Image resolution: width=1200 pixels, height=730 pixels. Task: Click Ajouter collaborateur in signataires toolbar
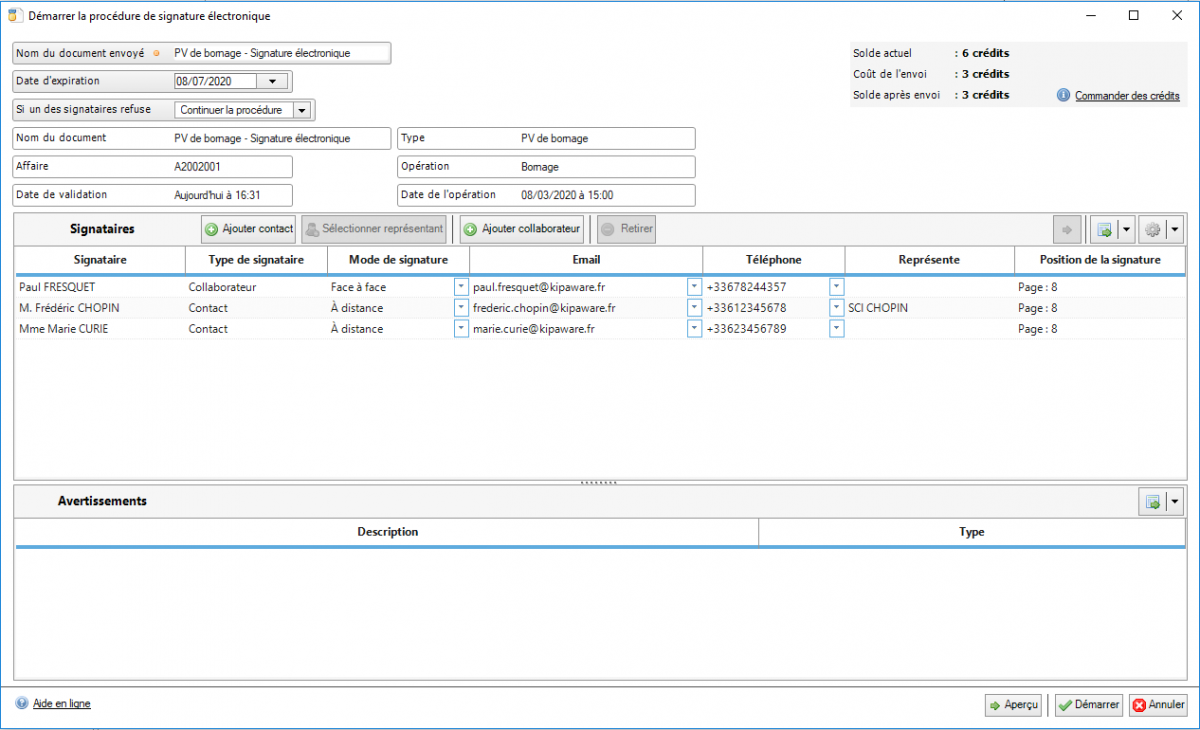point(521,229)
